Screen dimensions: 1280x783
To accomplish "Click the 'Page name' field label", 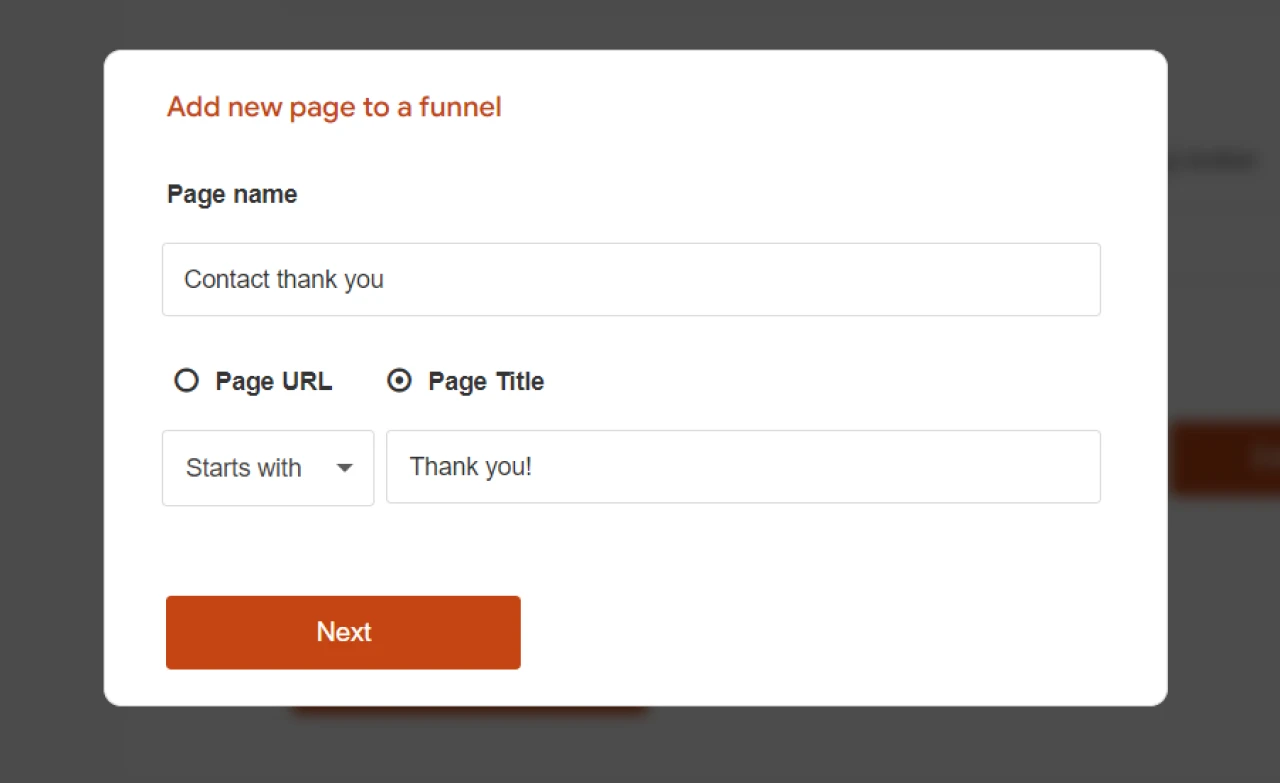I will pos(232,194).
